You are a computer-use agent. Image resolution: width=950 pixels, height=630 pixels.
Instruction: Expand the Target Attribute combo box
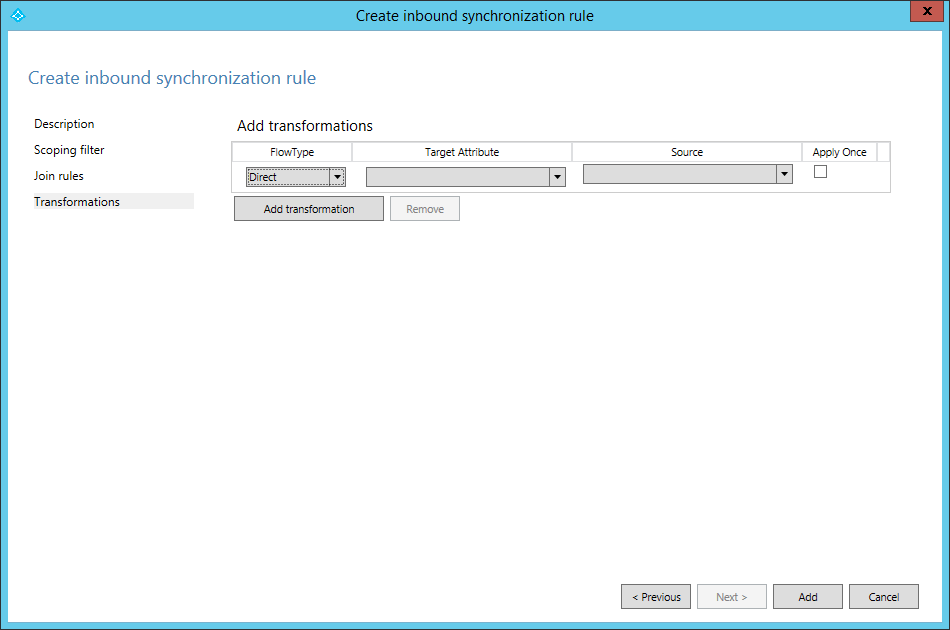[556, 177]
